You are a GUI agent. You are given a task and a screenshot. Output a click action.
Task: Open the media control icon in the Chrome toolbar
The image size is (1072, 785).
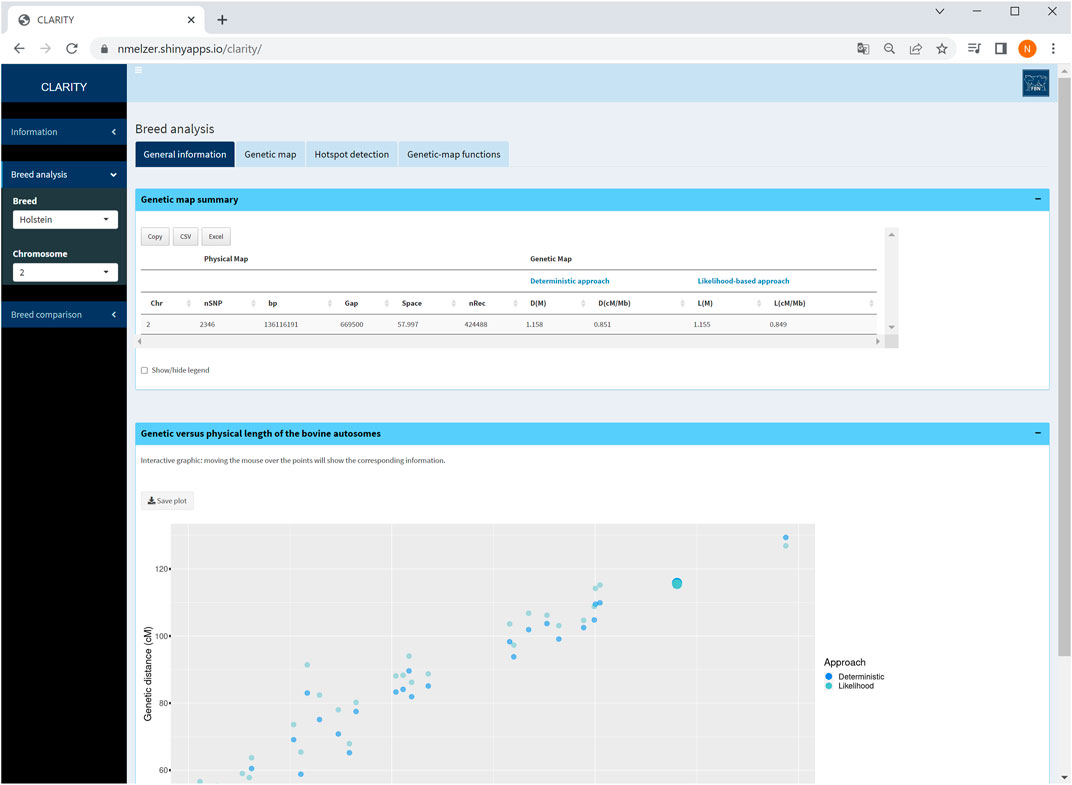[974, 49]
